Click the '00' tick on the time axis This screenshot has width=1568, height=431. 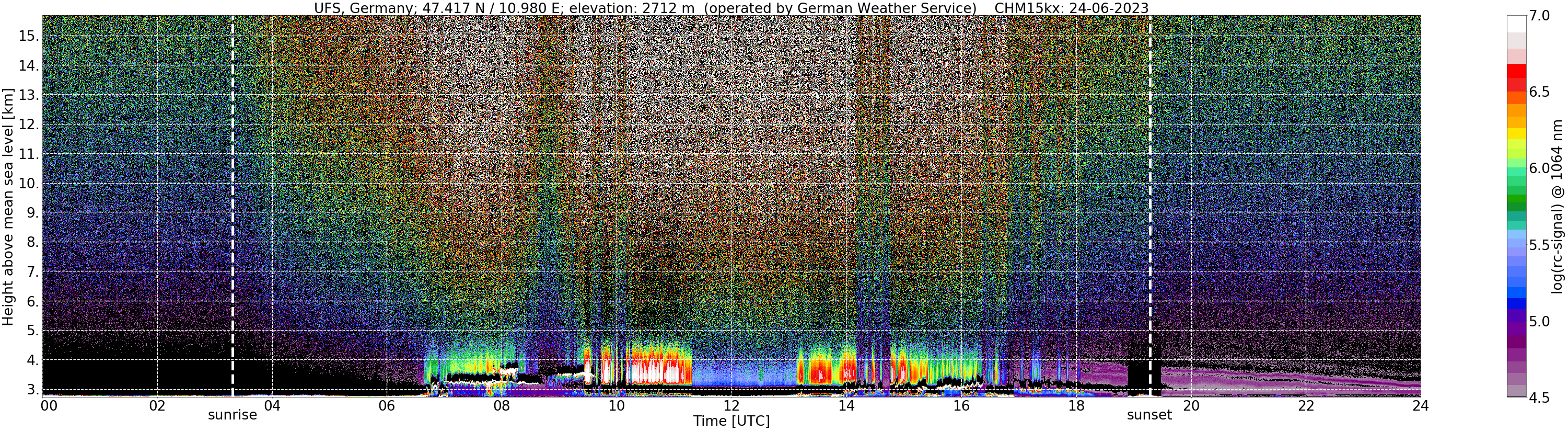[49, 405]
